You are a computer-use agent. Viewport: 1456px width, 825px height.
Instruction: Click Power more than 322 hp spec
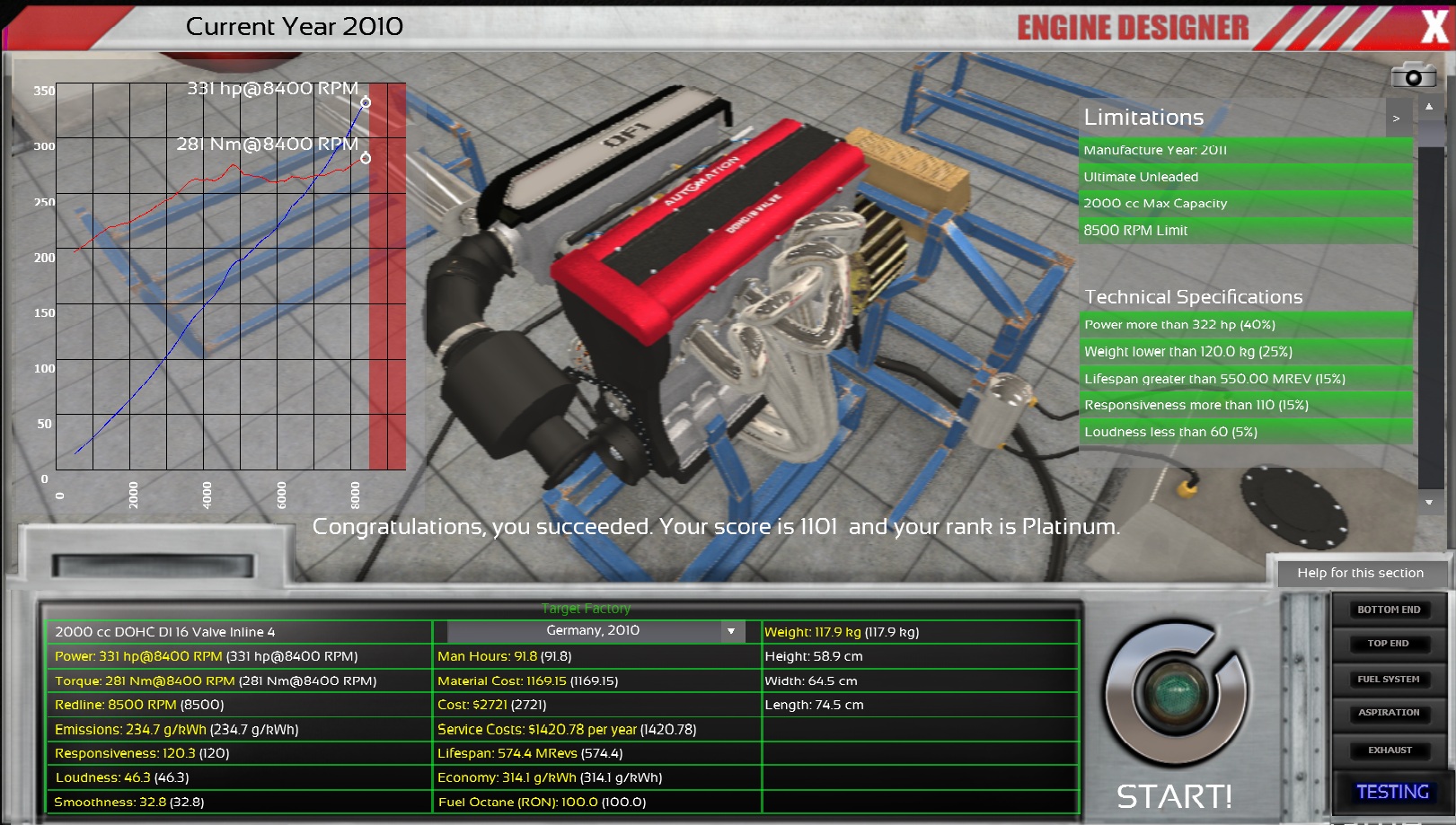(1245, 325)
